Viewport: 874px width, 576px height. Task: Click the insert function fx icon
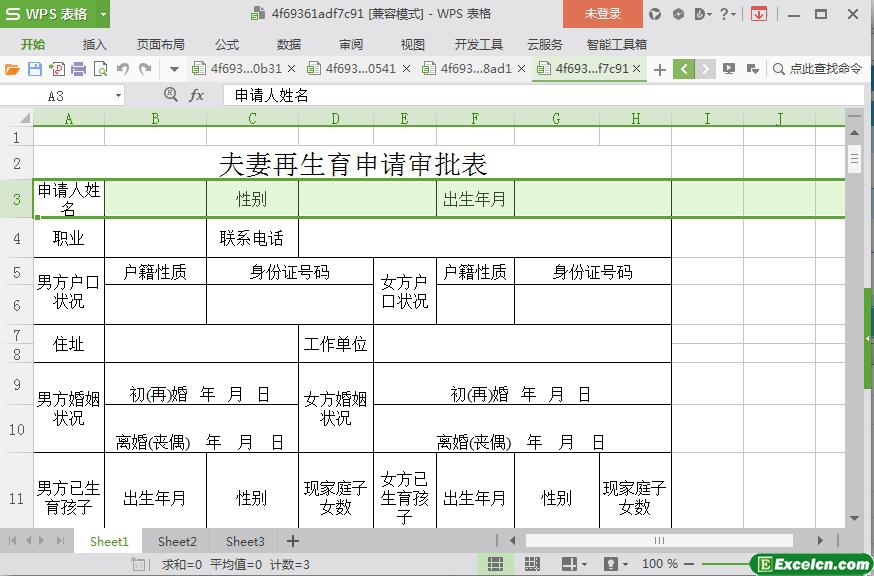(197, 95)
